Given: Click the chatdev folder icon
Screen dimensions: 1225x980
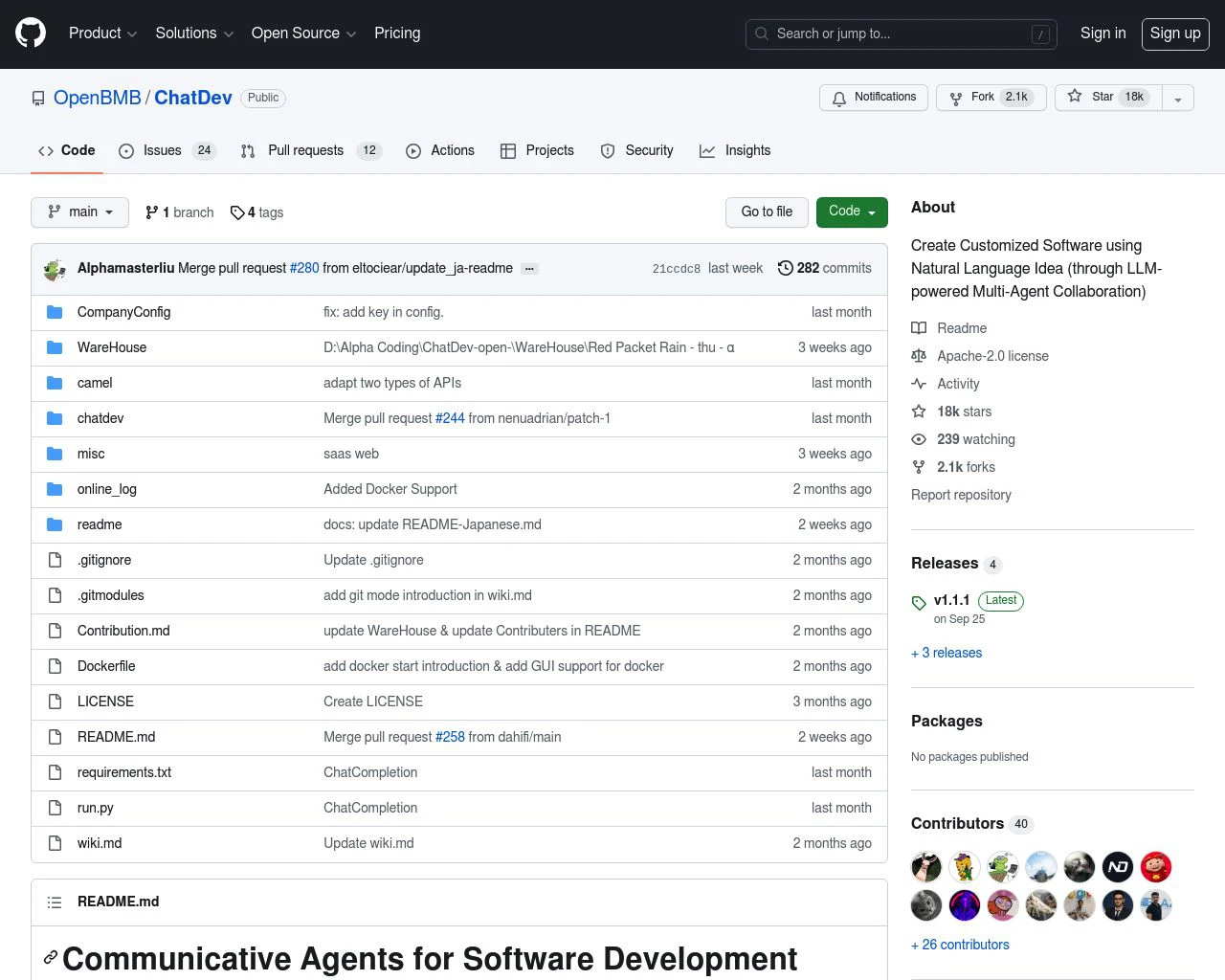Looking at the screenshot, I should (x=55, y=418).
